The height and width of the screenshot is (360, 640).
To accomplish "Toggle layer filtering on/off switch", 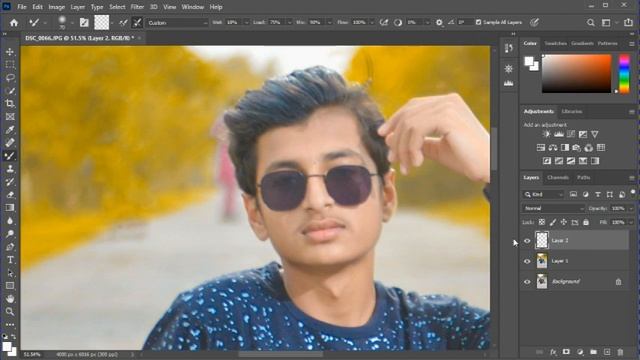I will (633, 193).
